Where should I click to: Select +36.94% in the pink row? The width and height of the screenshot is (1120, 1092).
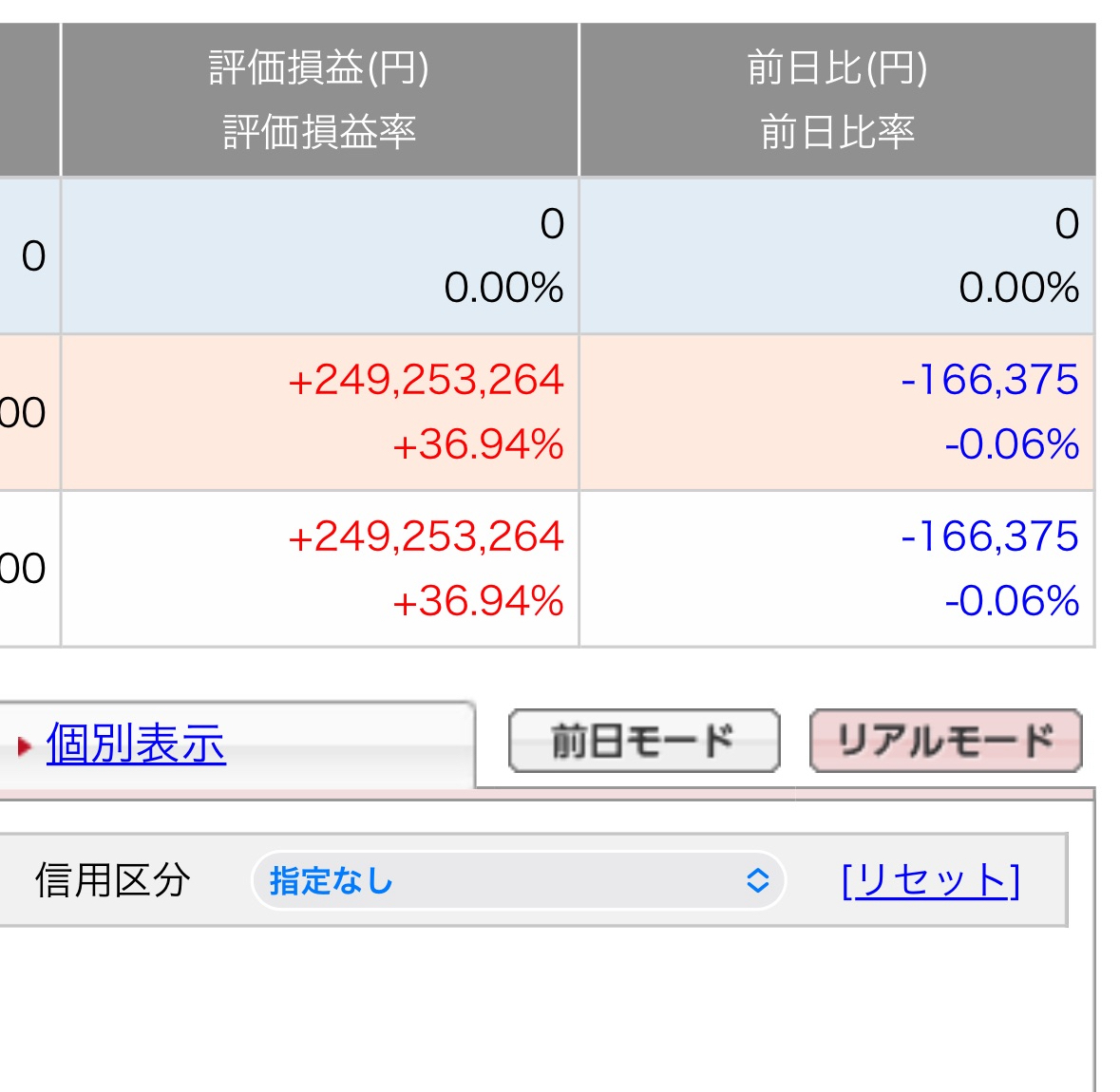pos(478,444)
